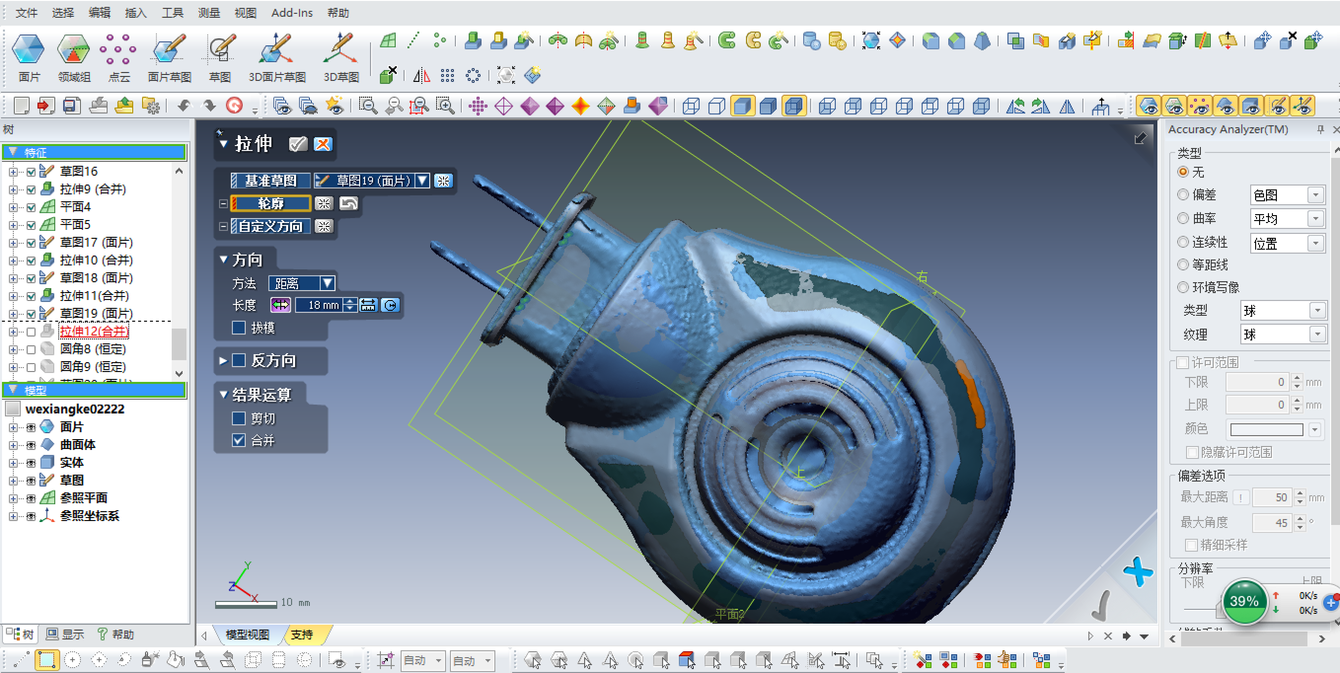This screenshot has height=673, width=1340.
Task: Click the 自定义方向 custom direction button
Action: click(270, 226)
